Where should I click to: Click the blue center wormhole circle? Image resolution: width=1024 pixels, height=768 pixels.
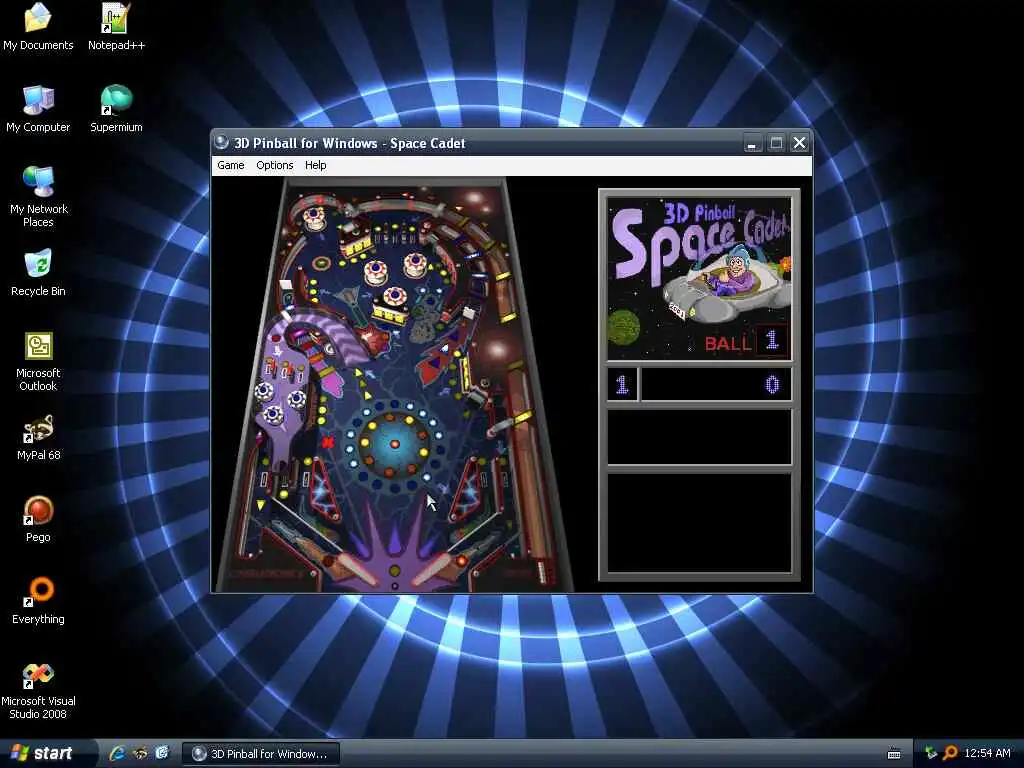(394, 444)
